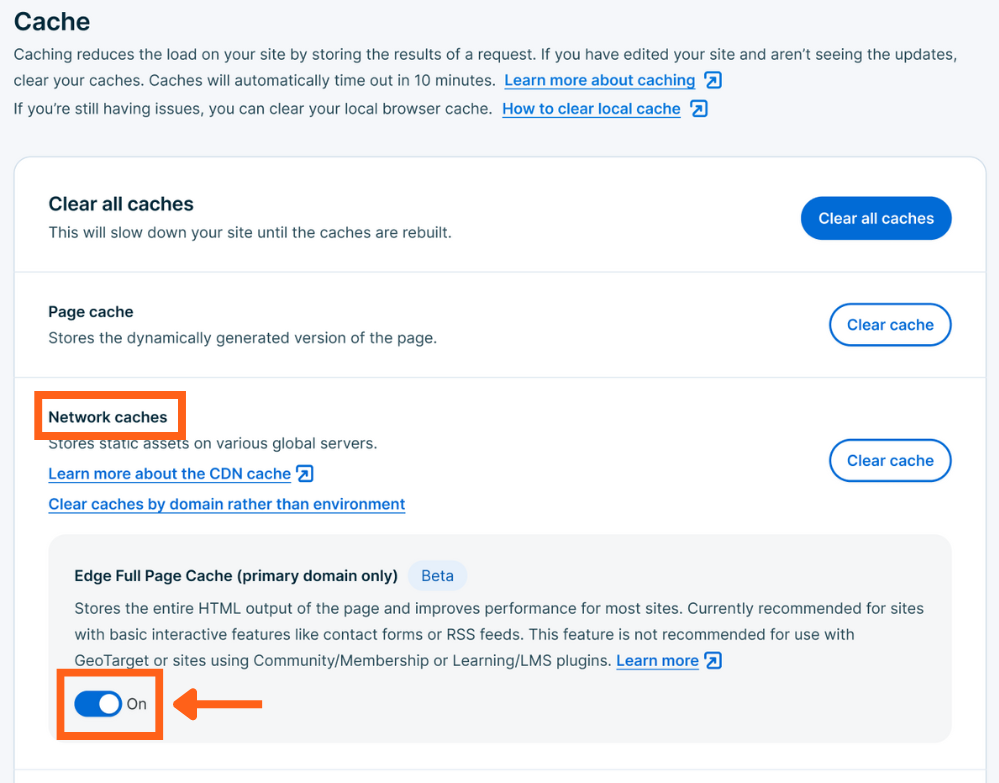This screenshot has height=783, width=999.
Task: Follow Learn more about the CDN cache link
Action: [169, 474]
